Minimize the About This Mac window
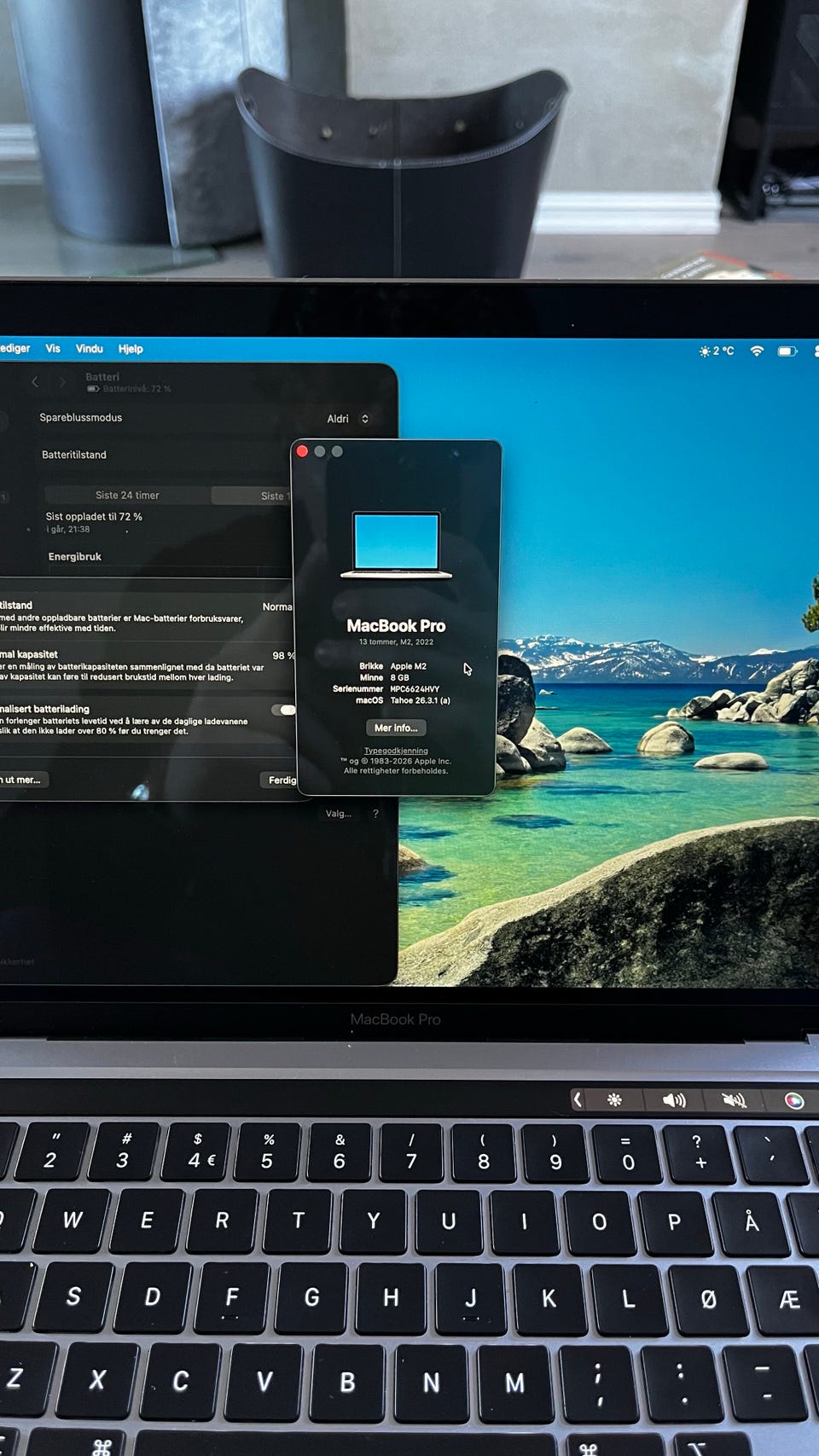The height and width of the screenshot is (1456, 819). (320, 451)
